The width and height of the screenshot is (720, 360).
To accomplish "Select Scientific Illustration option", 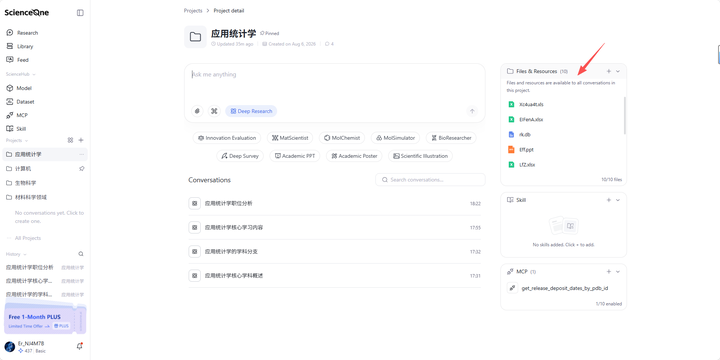I will coord(420,156).
